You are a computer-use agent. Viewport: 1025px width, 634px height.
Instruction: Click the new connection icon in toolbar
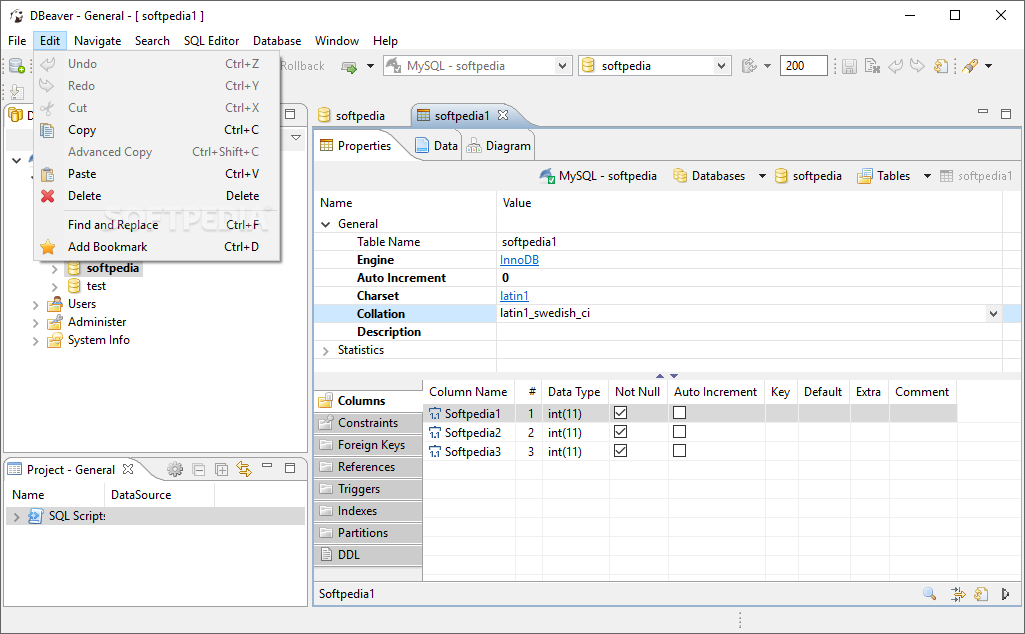point(16,65)
